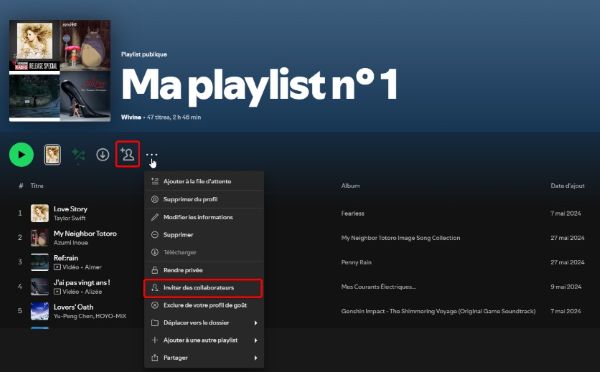Click the plus icon beside Ajouter à une autre playlist
The image size is (600, 372).
(155, 340)
